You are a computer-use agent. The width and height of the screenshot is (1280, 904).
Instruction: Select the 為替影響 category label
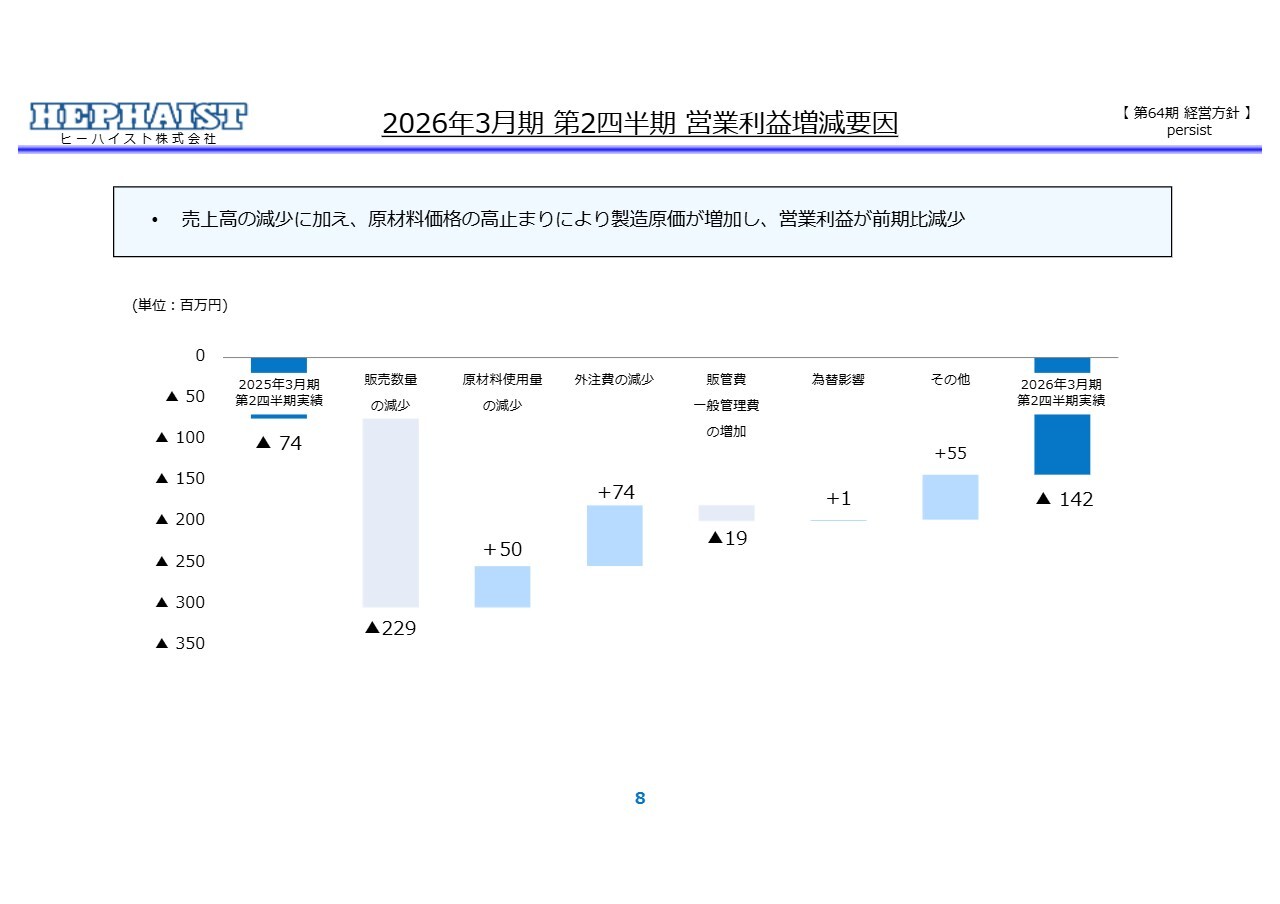pos(838,380)
